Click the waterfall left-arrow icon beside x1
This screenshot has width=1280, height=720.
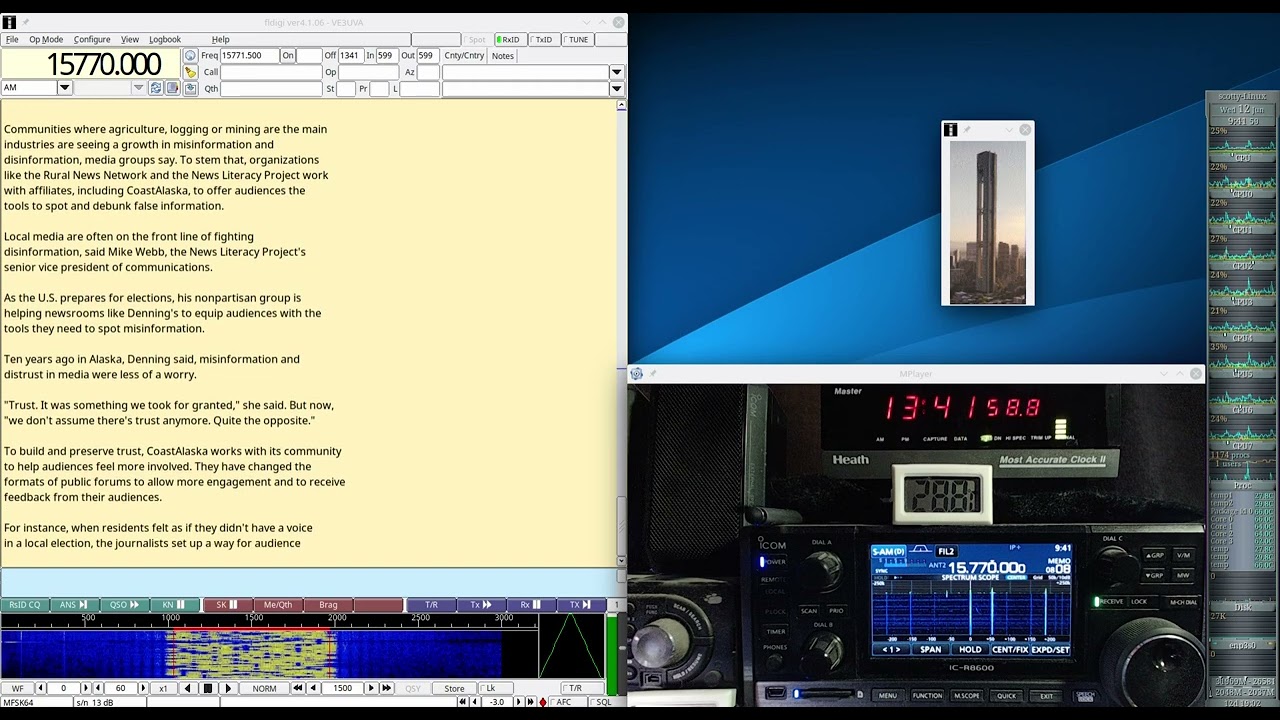[187, 688]
